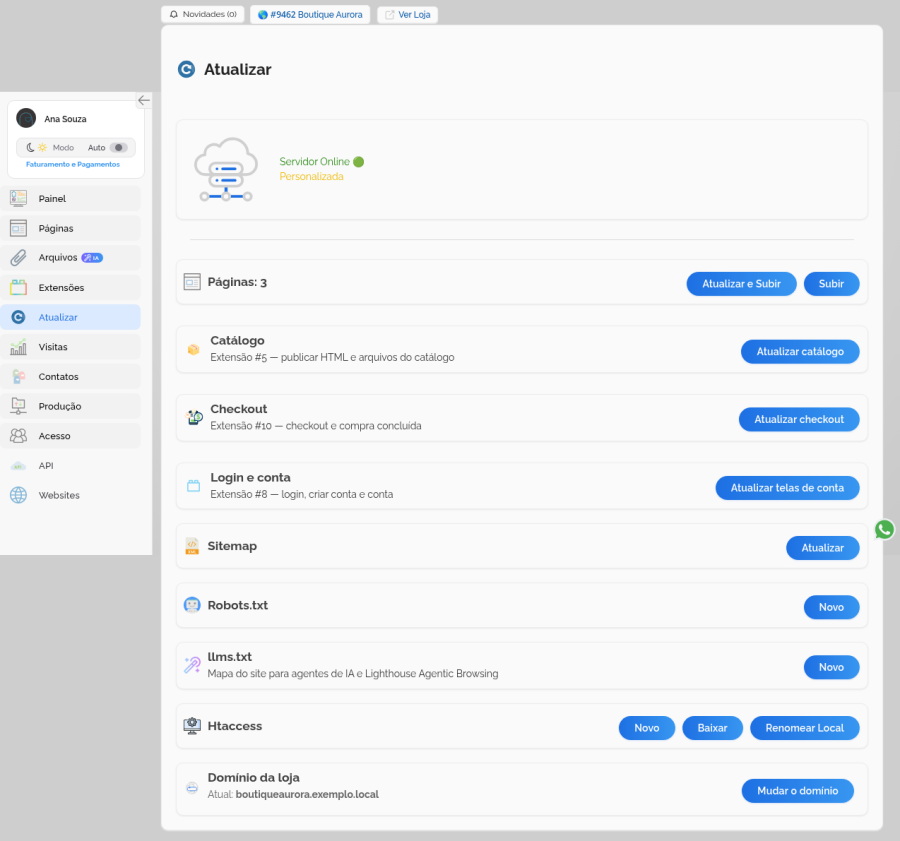Click the Sitemap Atualizar button
This screenshot has height=841, width=900.
(x=823, y=548)
